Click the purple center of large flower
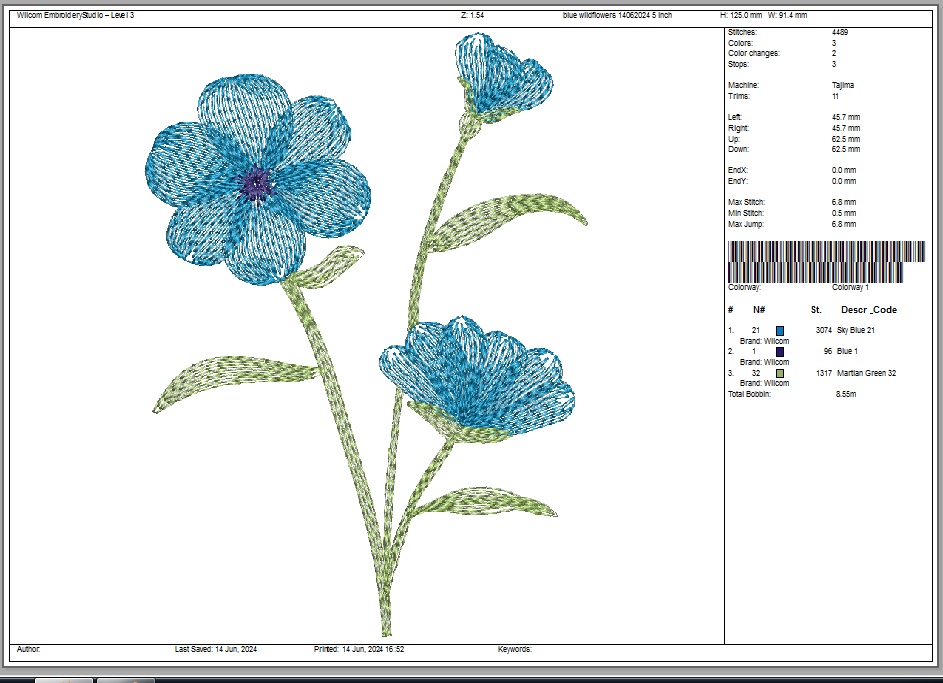 [257, 183]
